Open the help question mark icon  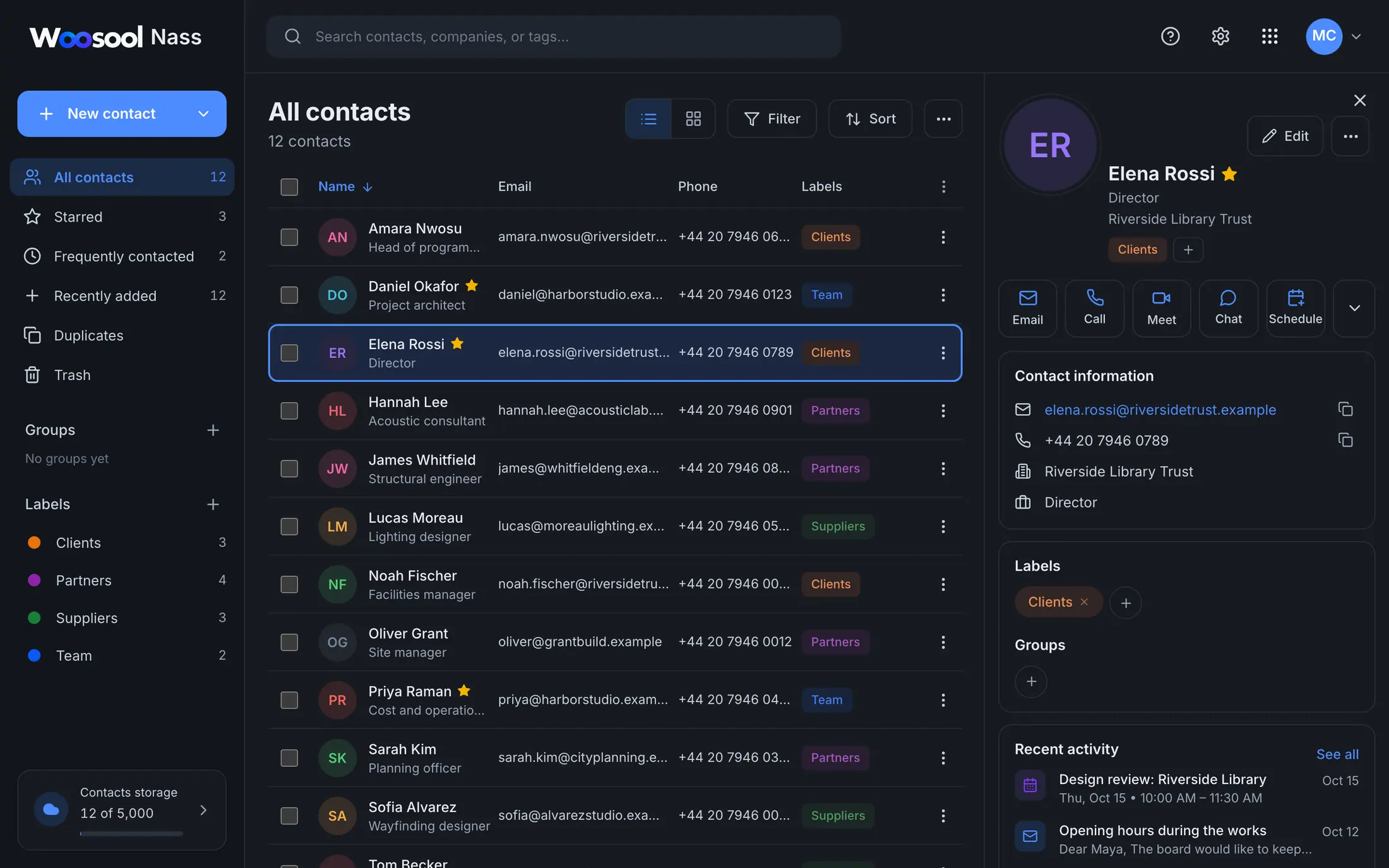pos(1170,37)
